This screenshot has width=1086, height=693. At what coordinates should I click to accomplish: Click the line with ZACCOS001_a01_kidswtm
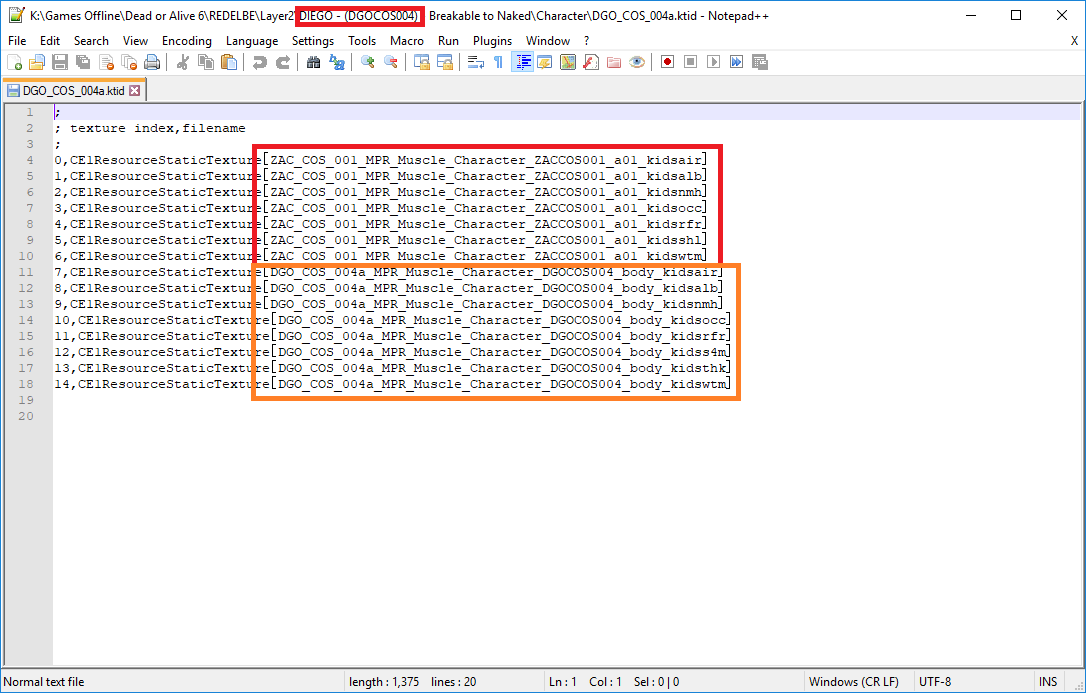pos(381,256)
